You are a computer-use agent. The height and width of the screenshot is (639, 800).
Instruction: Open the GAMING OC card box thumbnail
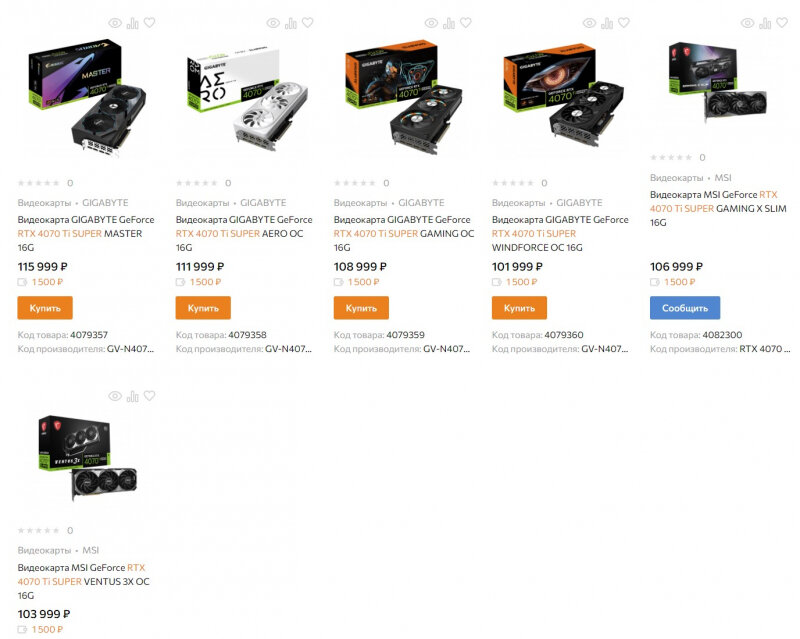coord(404,97)
